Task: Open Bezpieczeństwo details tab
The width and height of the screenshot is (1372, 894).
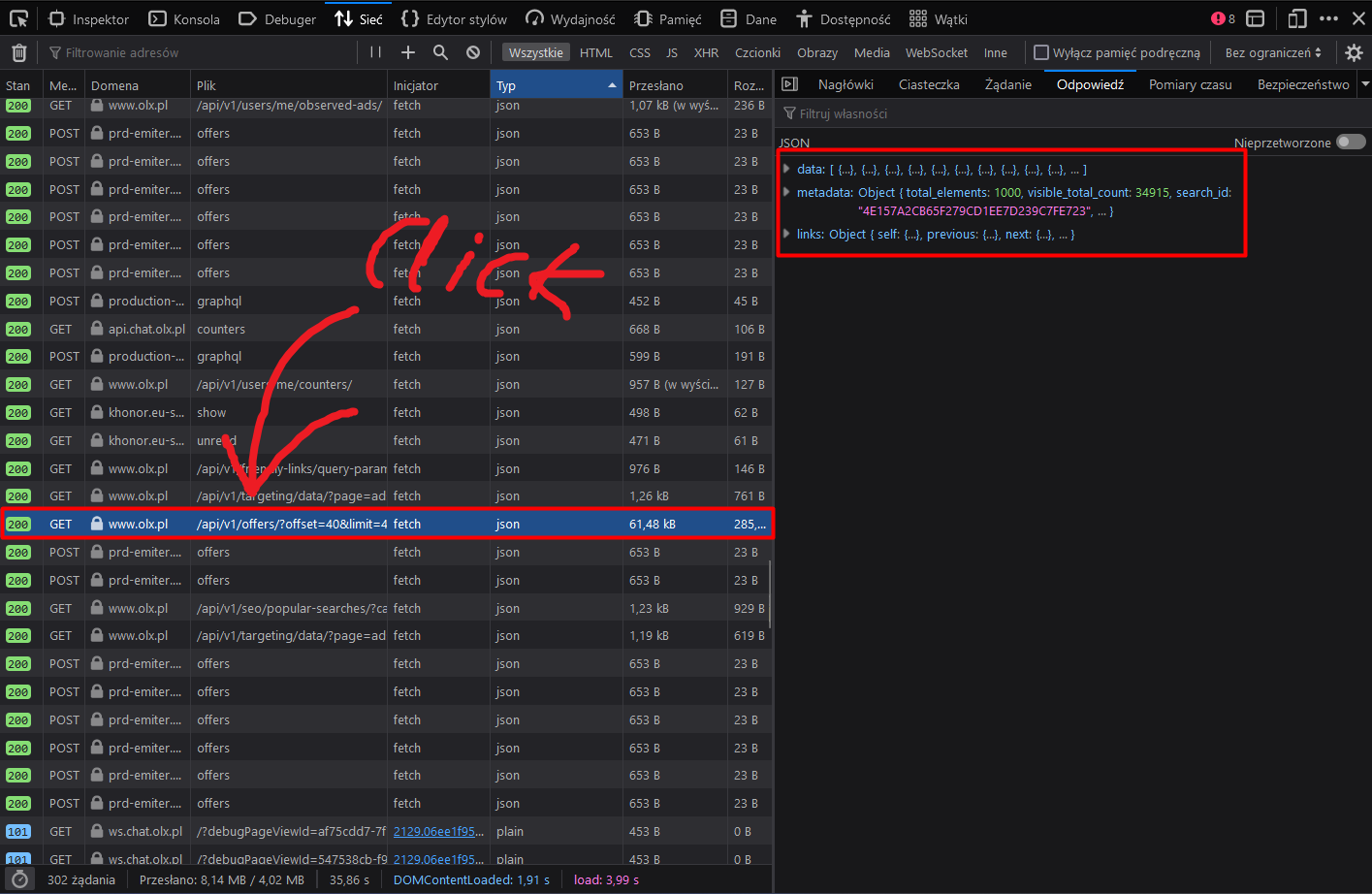Action: tap(1302, 84)
